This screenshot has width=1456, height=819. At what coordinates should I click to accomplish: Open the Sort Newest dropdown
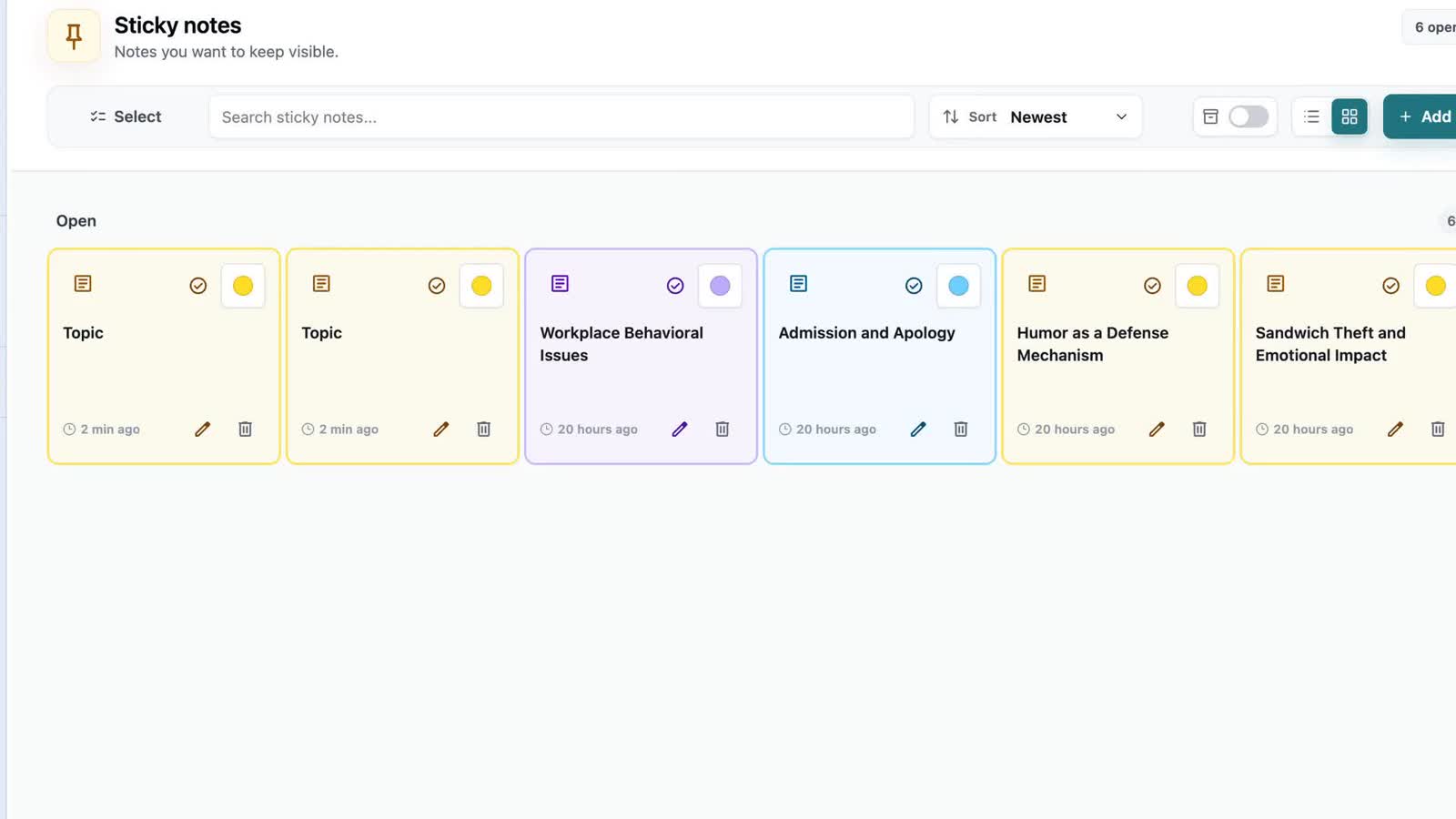pyautogui.click(x=1036, y=116)
